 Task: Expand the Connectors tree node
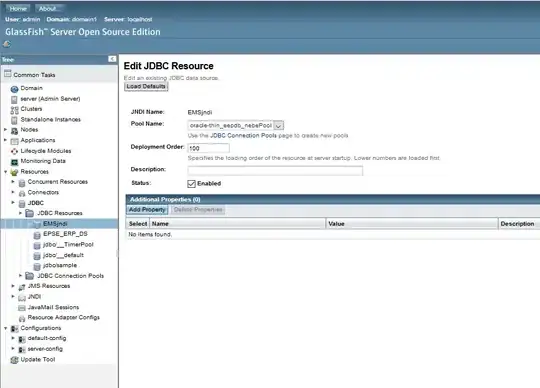click(13, 192)
